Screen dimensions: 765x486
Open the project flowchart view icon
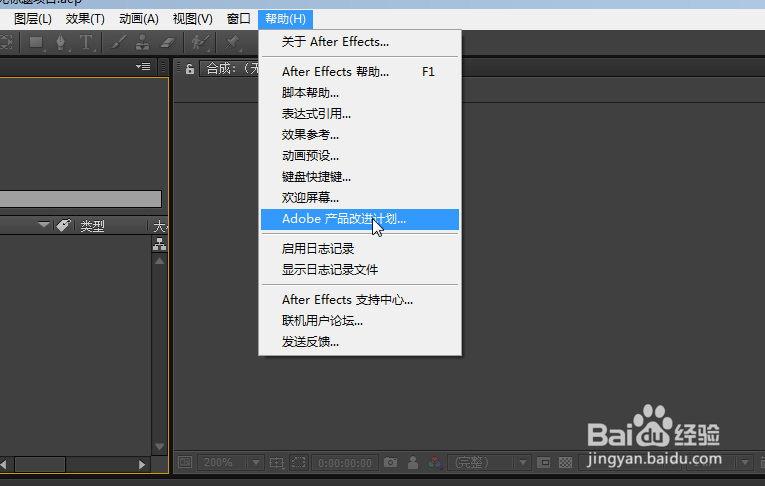(x=160, y=244)
